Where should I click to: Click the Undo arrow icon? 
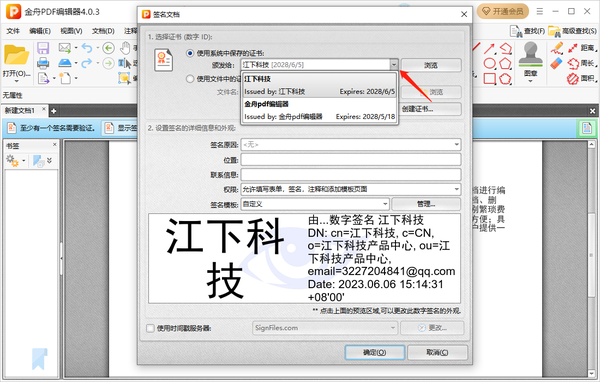tap(87, 48)
